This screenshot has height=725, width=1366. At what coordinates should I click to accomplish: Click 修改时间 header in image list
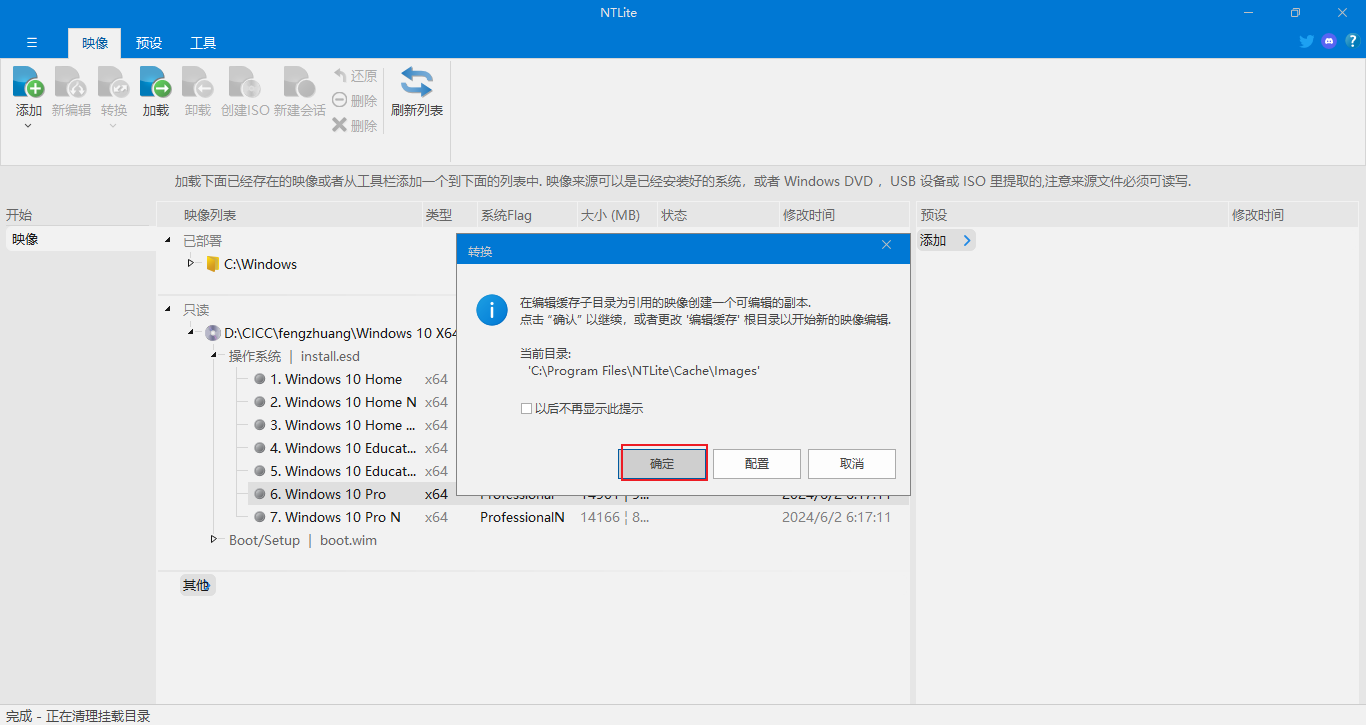click(x=843, y=215)
